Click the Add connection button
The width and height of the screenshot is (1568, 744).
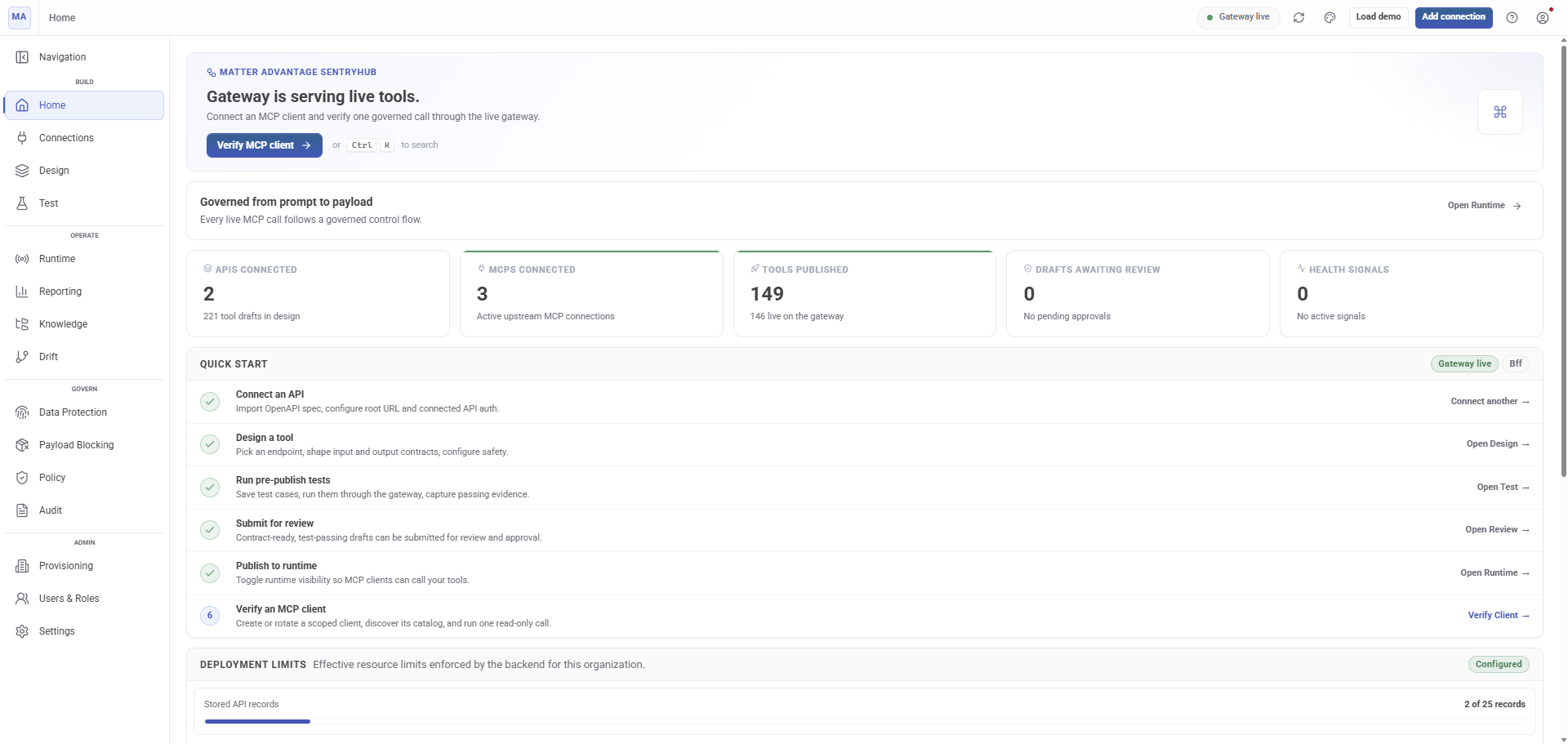pyautogui.click(x=1454, y=17)
